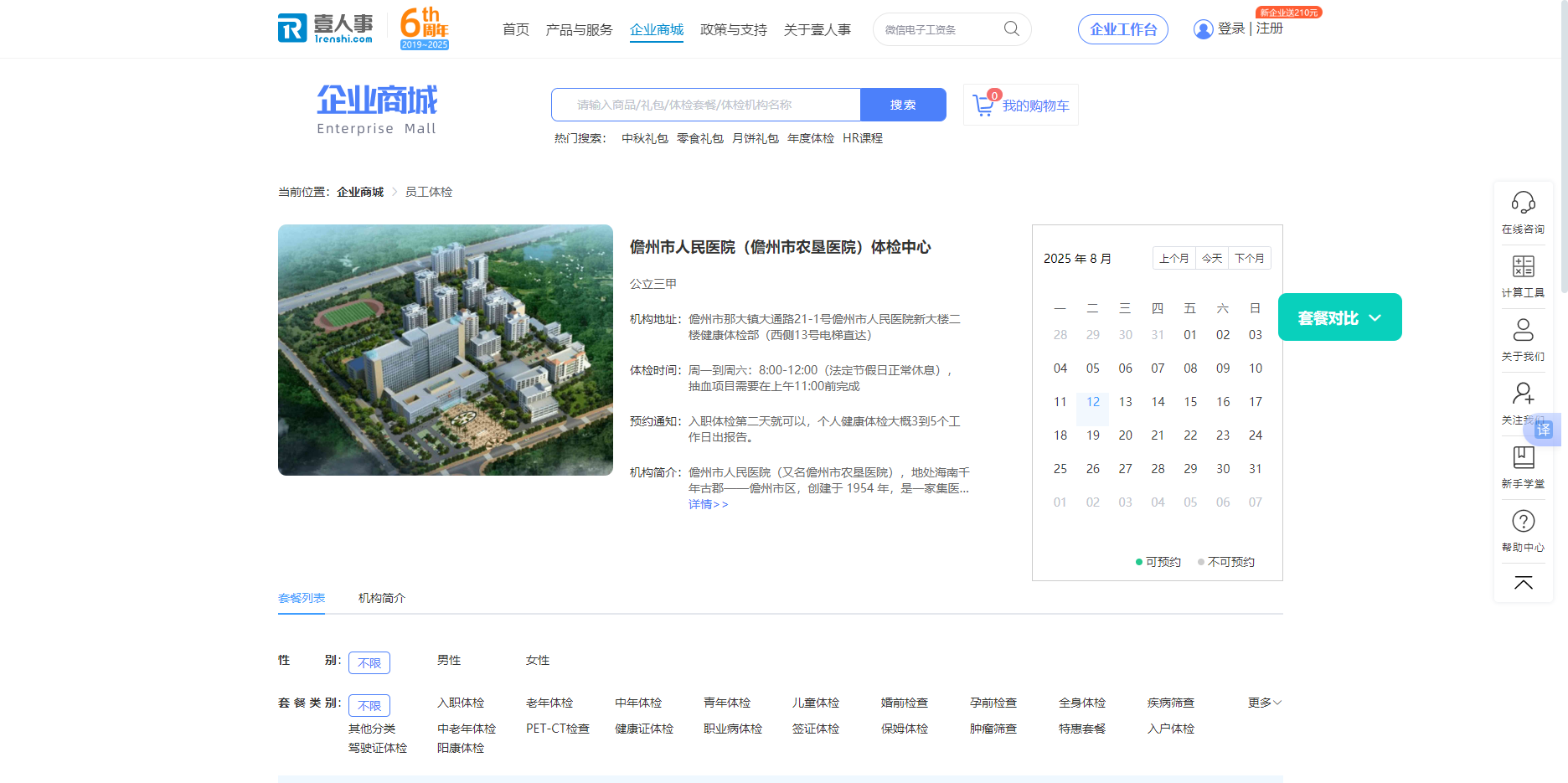Go to calendar 上个月
The height and width of the screenshot is (783, 1568).
tap(1173, 258)
